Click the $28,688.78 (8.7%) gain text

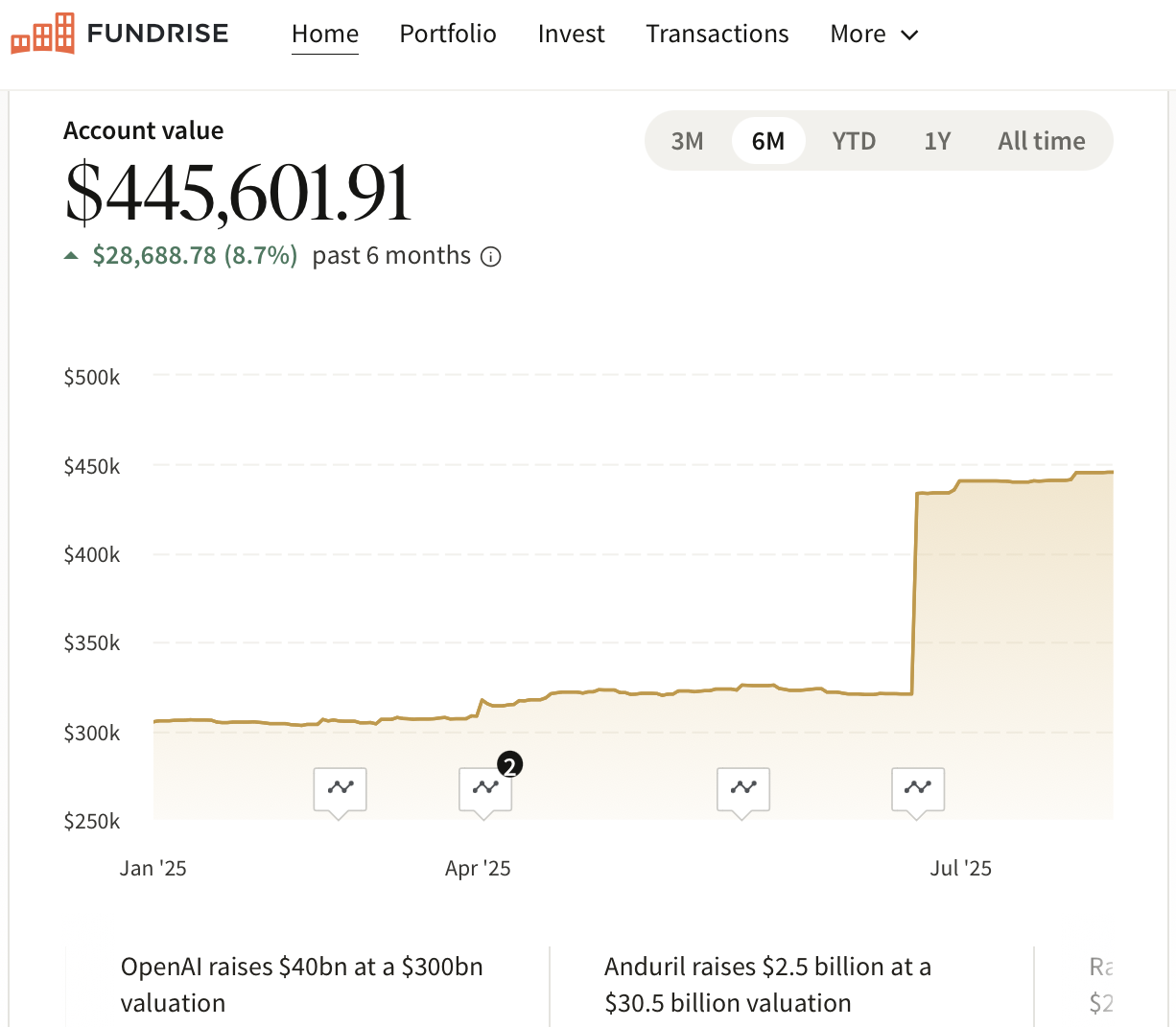195,256
